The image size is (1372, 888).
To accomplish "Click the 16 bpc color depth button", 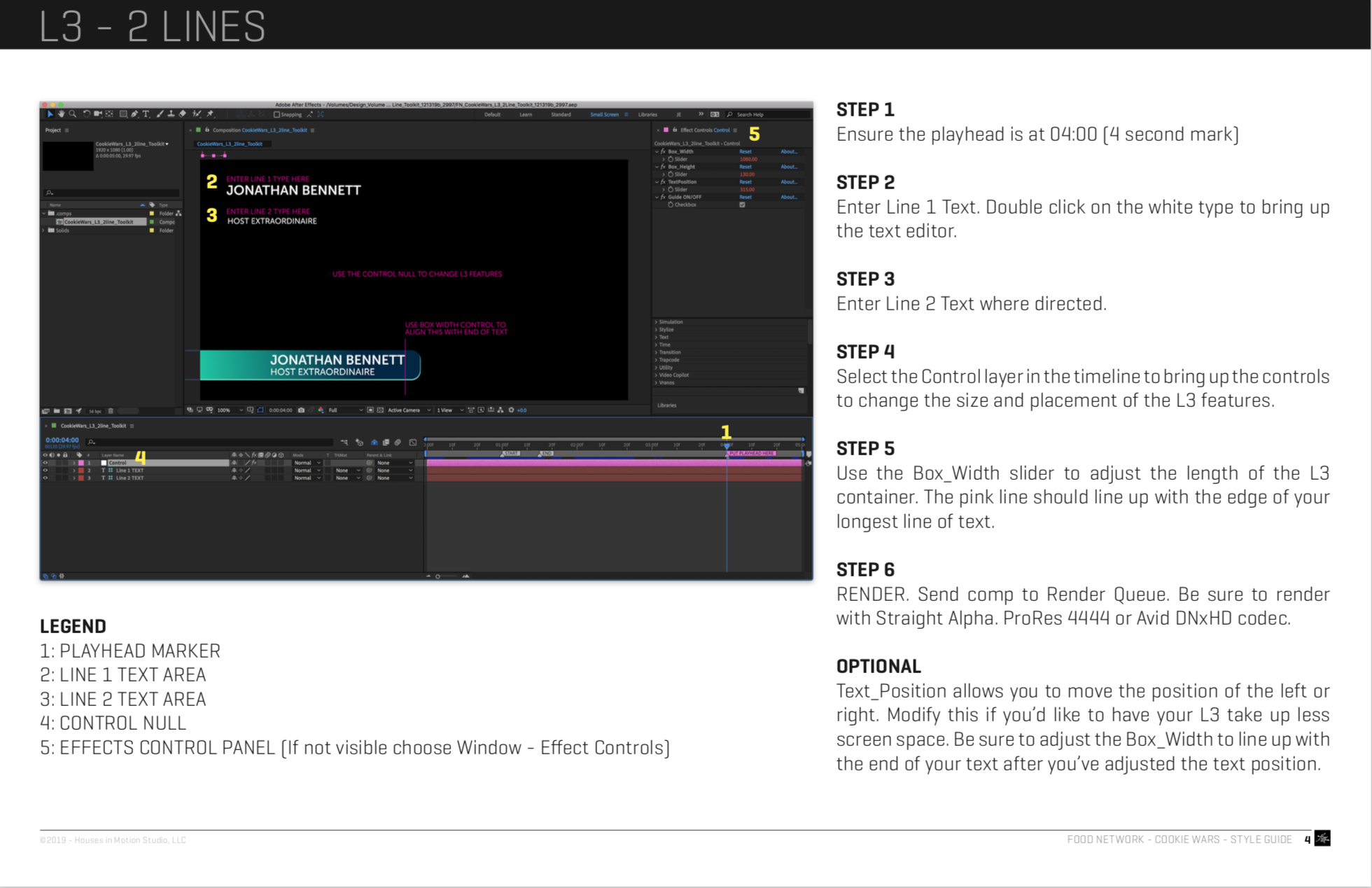I will [x=94, y=411].
